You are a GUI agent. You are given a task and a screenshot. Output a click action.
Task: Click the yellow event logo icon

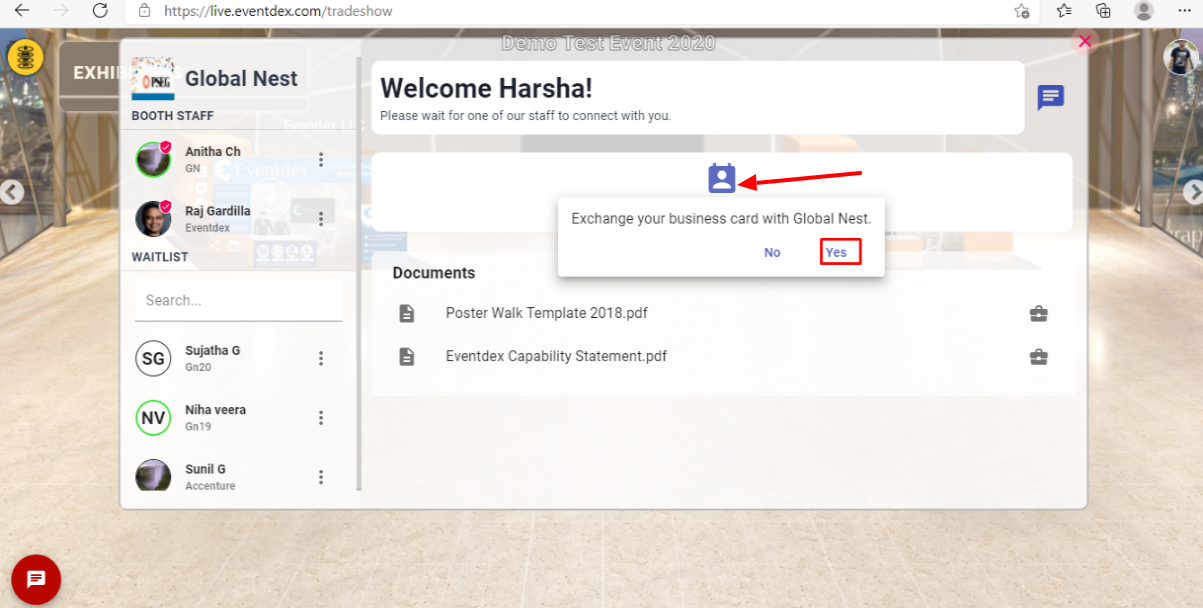(x=26, y=57)
